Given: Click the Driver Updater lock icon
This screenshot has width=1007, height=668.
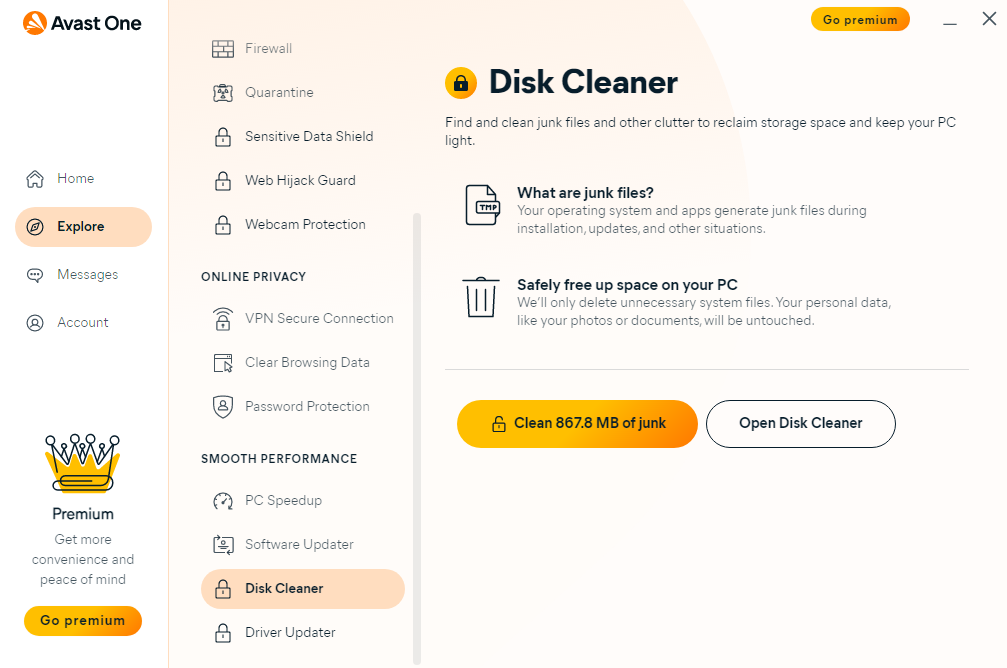Looking at the screenshot, I should tap(223, 633).
